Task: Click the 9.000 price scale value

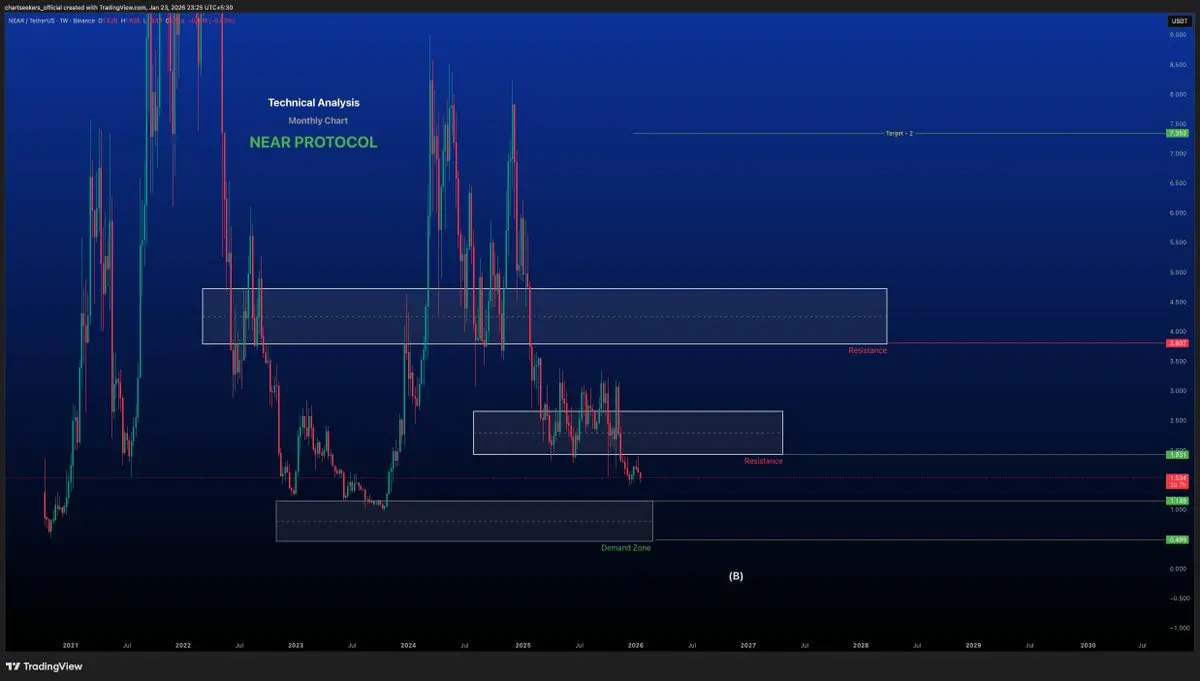Action: (1177, 35)
